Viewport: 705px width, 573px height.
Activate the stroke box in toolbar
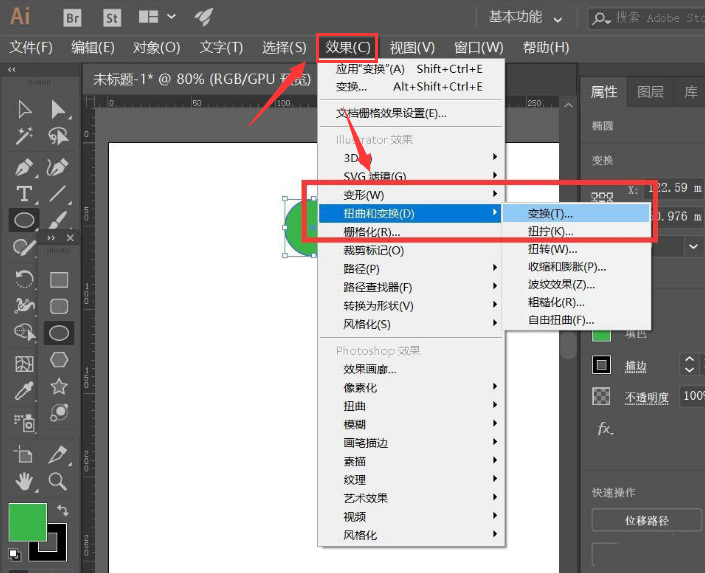pyautogui.click(x=48, y=544)
